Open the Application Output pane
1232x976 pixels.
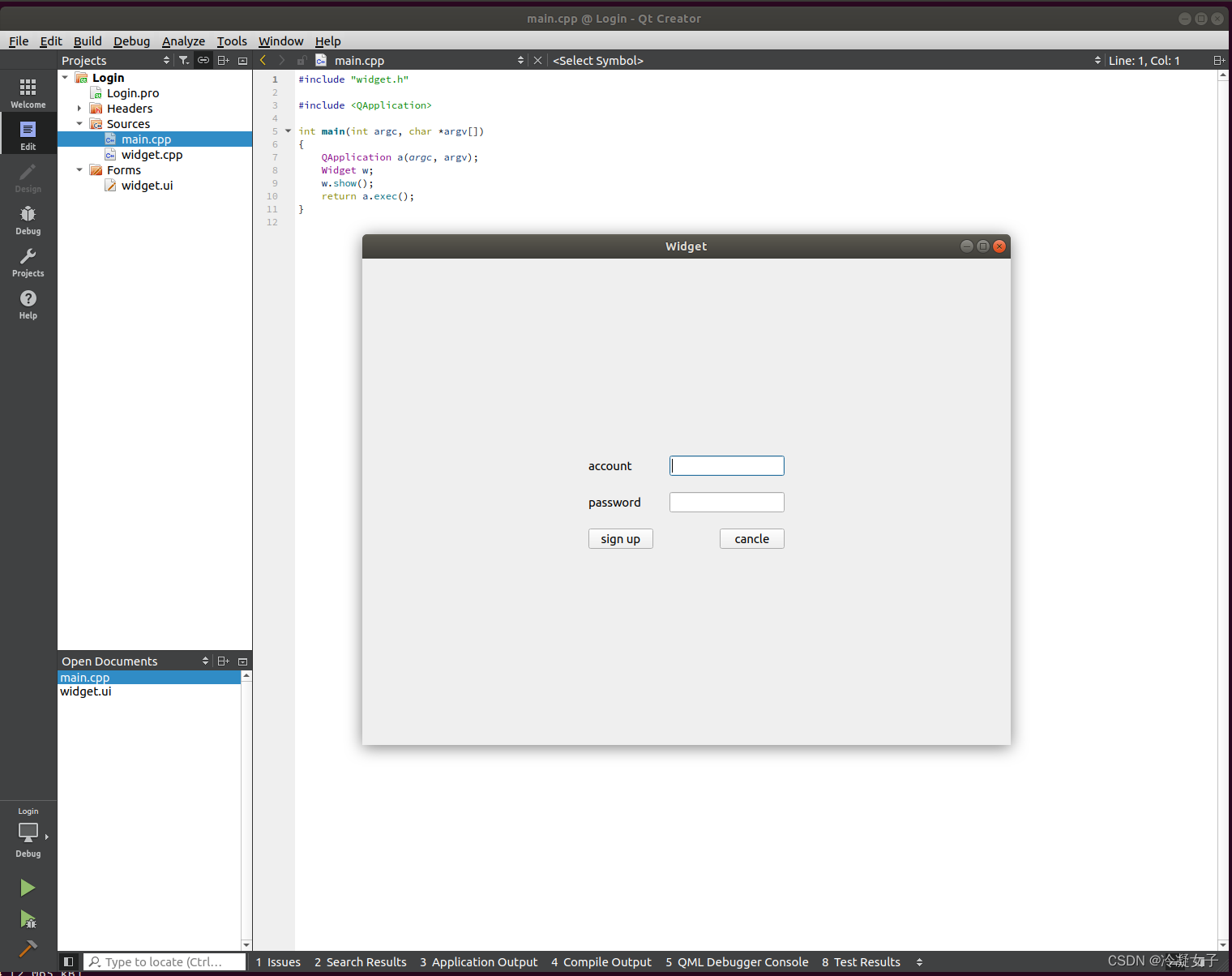click(479, 961)
